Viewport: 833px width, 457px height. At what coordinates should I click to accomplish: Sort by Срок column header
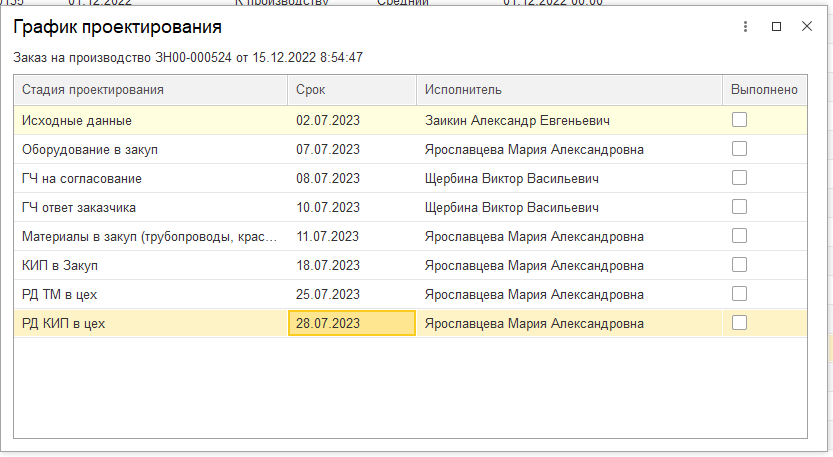[x=352, y=90]
